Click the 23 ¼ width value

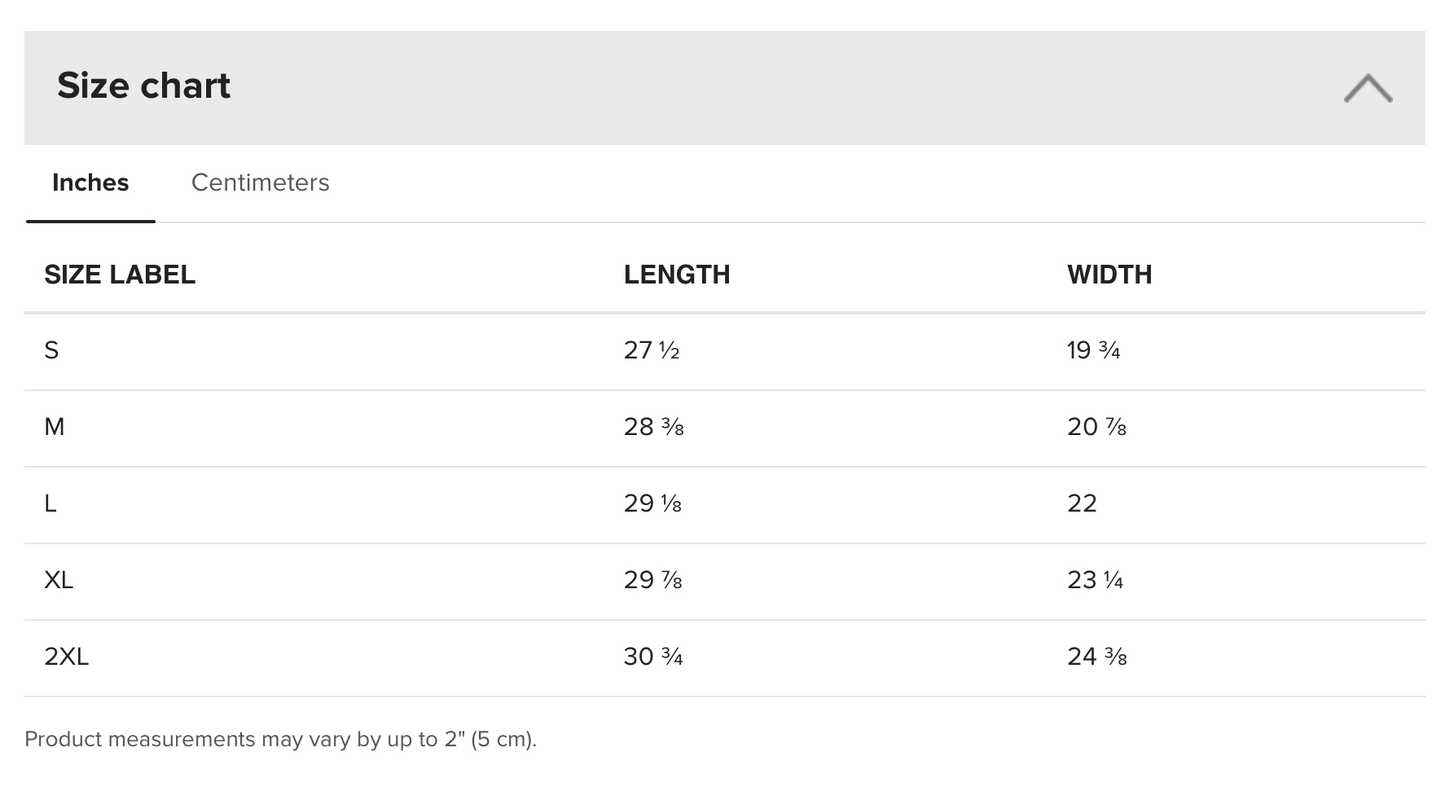coord(1095,581)
